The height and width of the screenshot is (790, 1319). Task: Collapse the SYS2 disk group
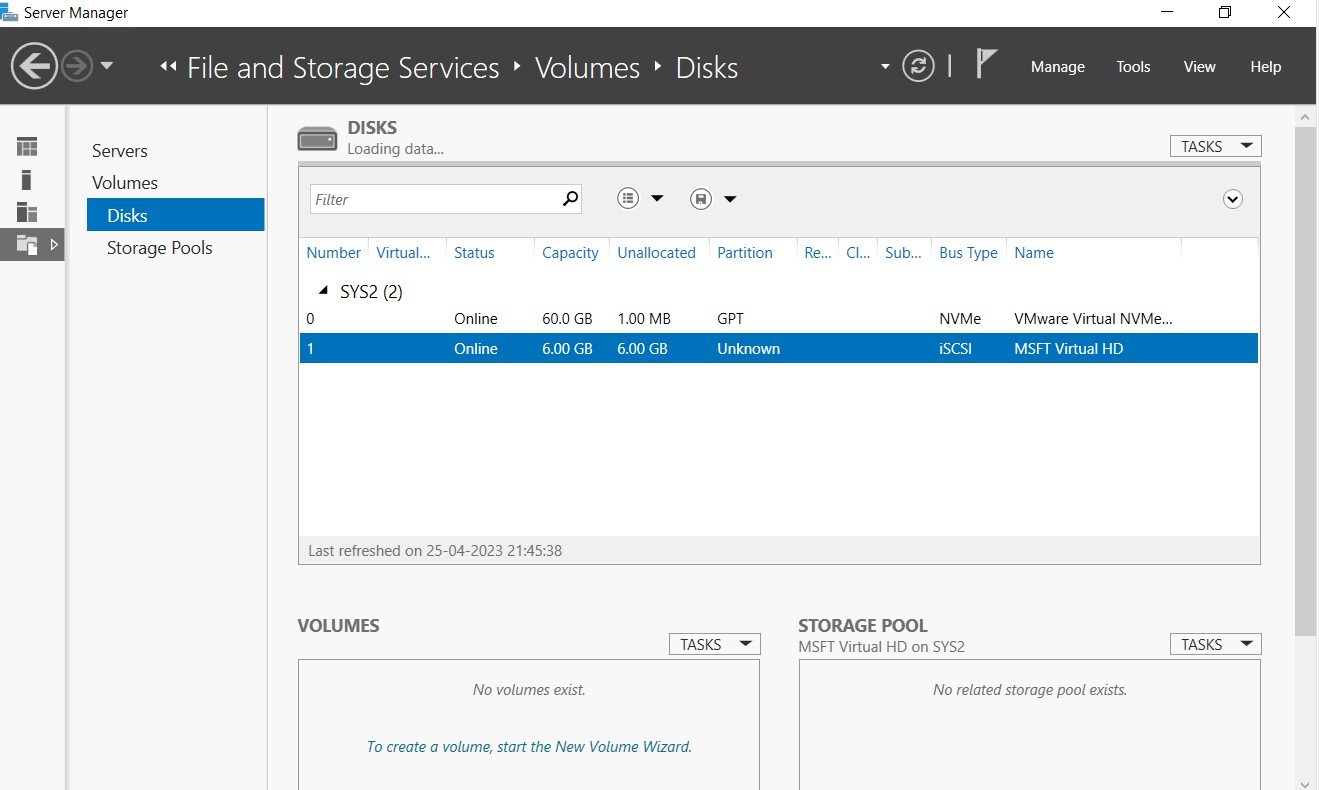pos(322,291)
